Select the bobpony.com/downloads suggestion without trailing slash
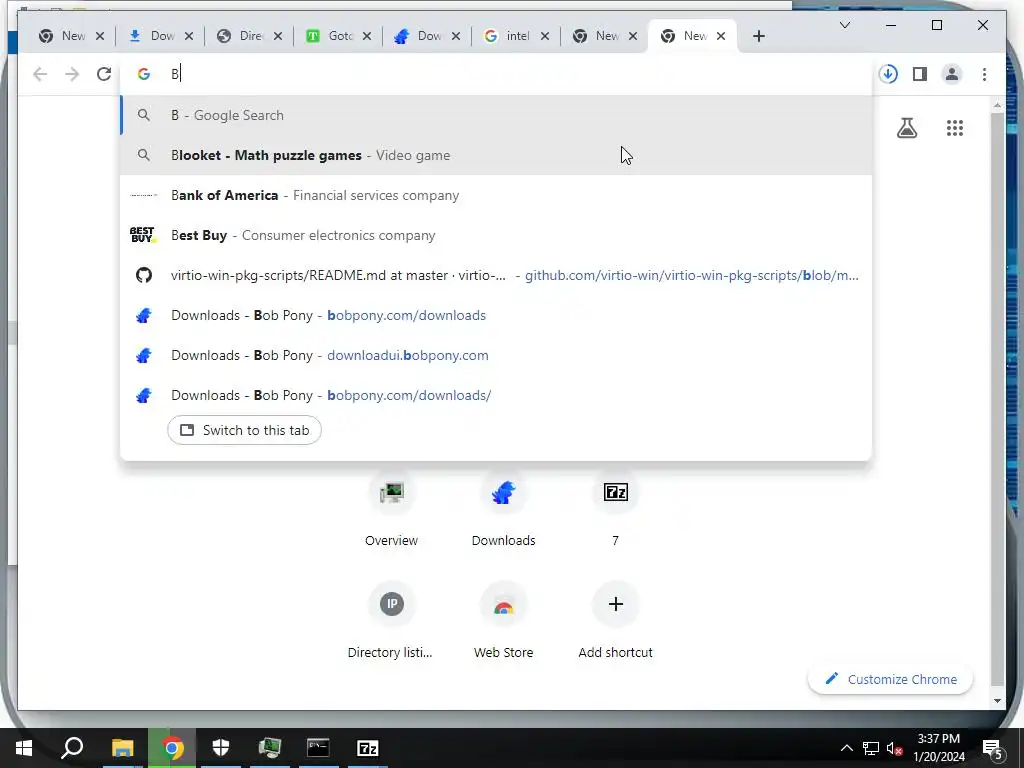Screen dimensions: 1024x768 (496, 315)
